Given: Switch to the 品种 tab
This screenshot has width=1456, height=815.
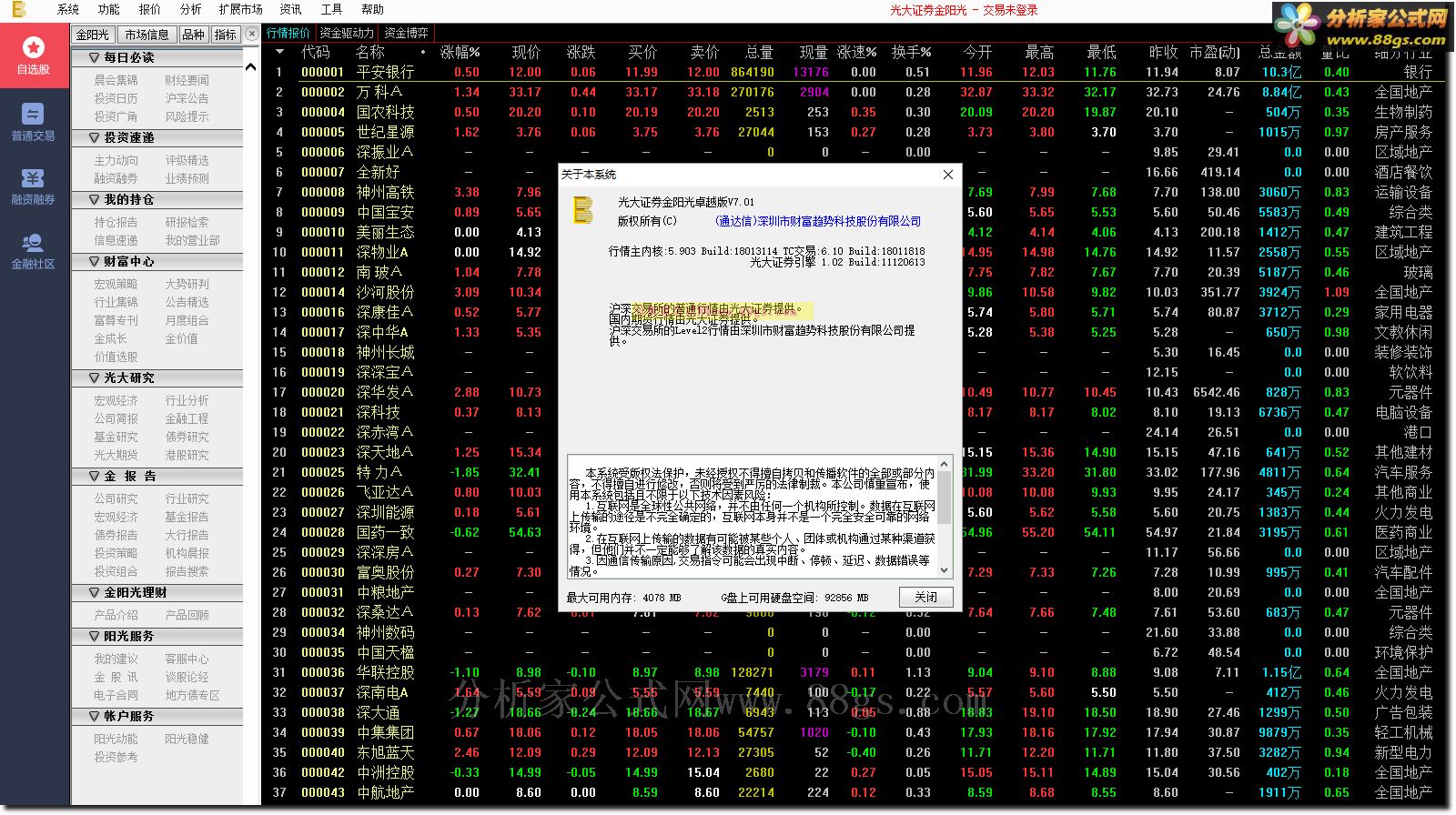Looking at the screenshot, I should click(194, 35).
